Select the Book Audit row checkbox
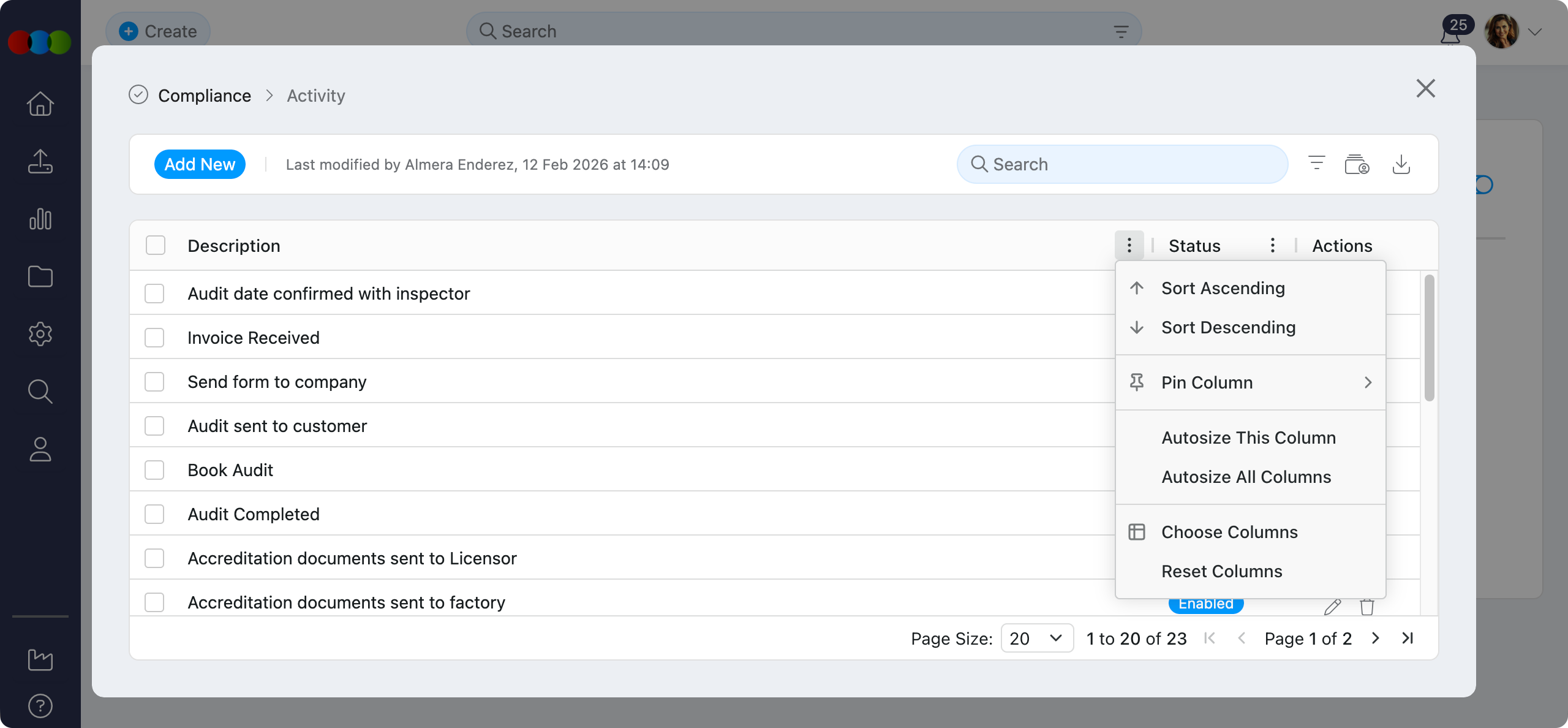This screenshot has width=1568, height=728. pyautogui.click(x=154, y=469)
